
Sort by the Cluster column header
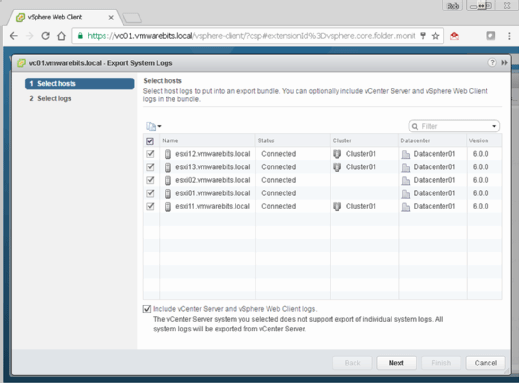(x=364, y=141)
